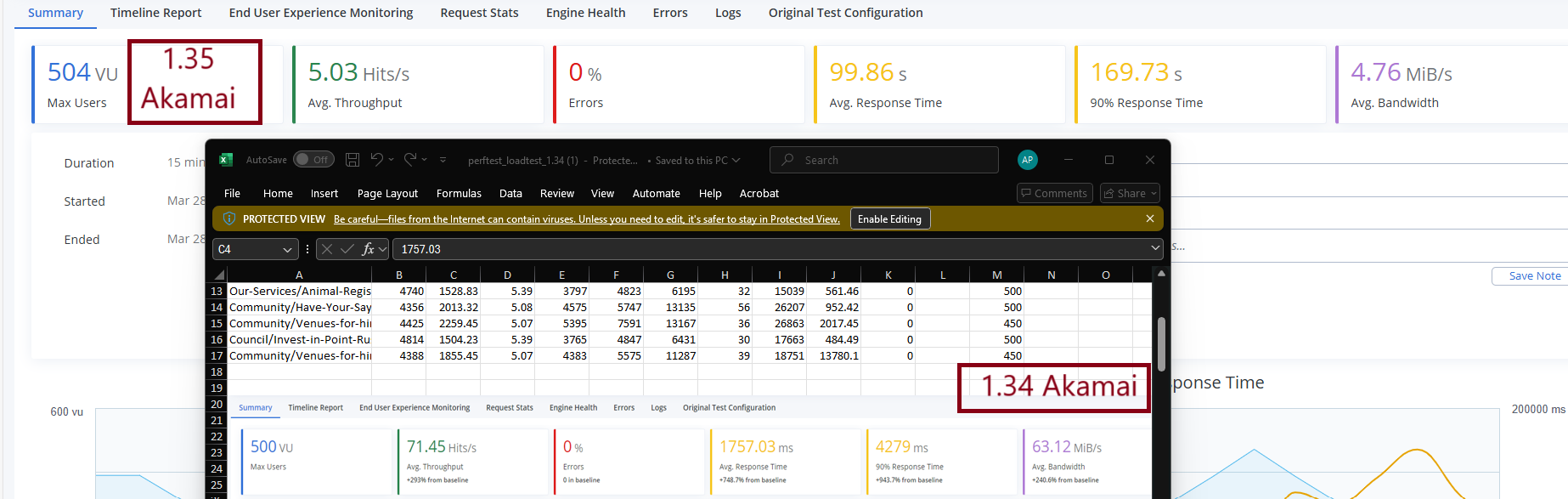The height and width of the screenshot is (499, 1568).
Task: Expand the formula bar with its chevron
Action: click(x=1155, y=248)
